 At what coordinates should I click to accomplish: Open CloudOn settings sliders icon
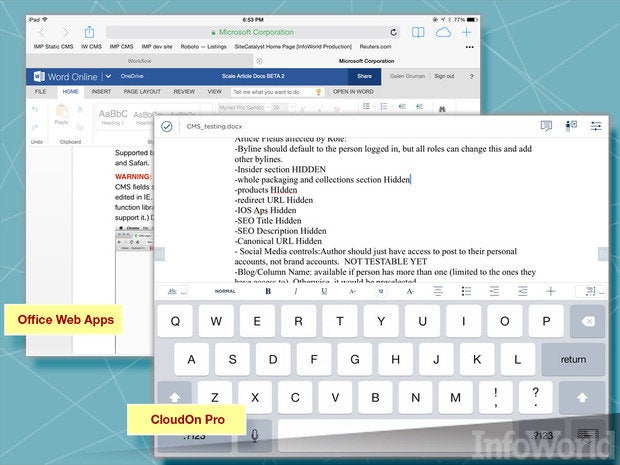(x=596, y=126)
